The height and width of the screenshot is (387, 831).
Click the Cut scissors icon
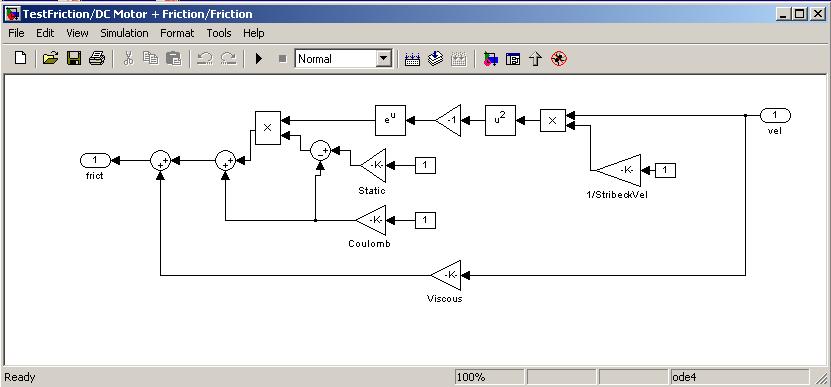pos(128,58)
